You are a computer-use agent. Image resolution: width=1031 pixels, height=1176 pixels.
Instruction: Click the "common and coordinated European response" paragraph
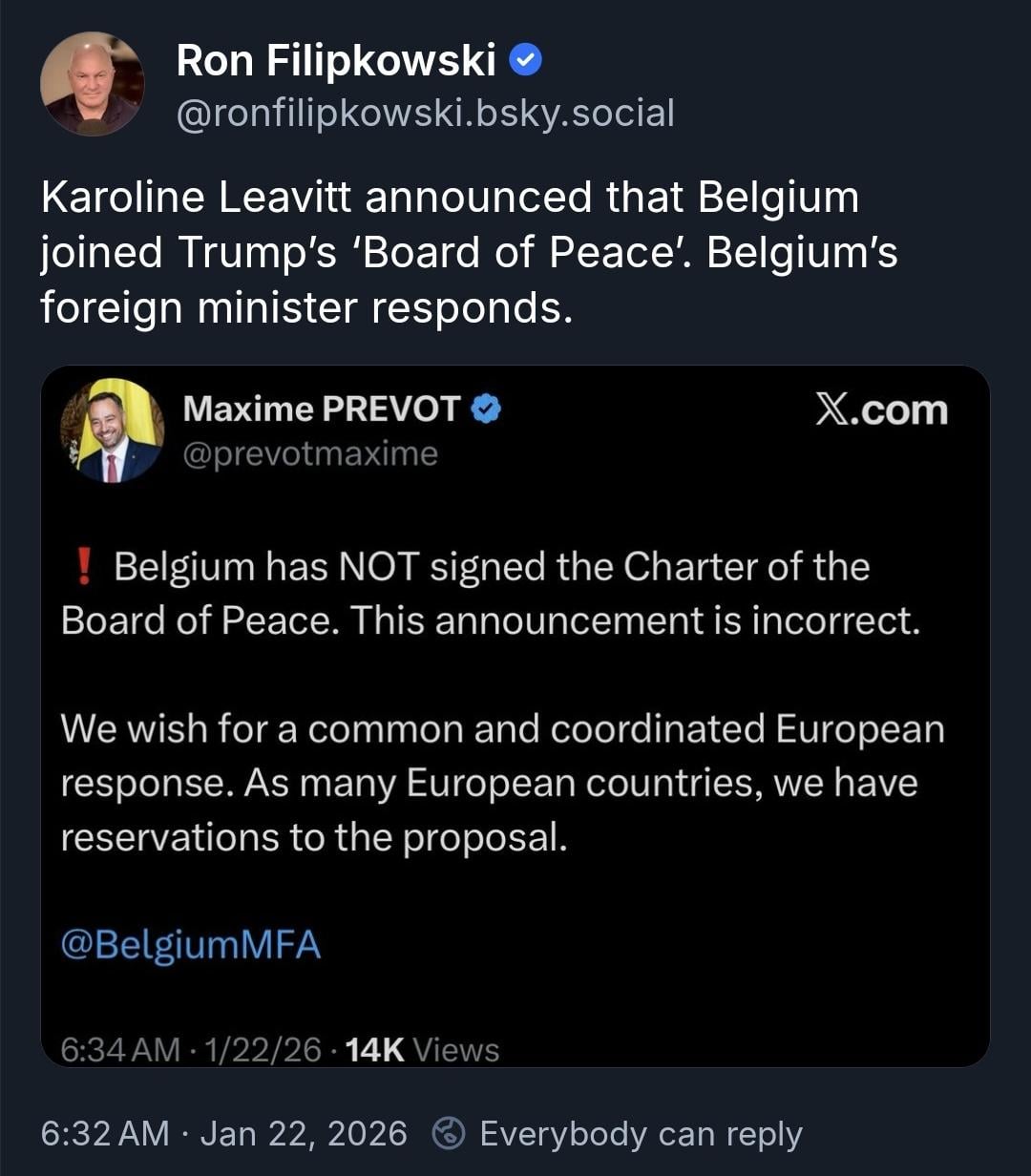point(502,783)
